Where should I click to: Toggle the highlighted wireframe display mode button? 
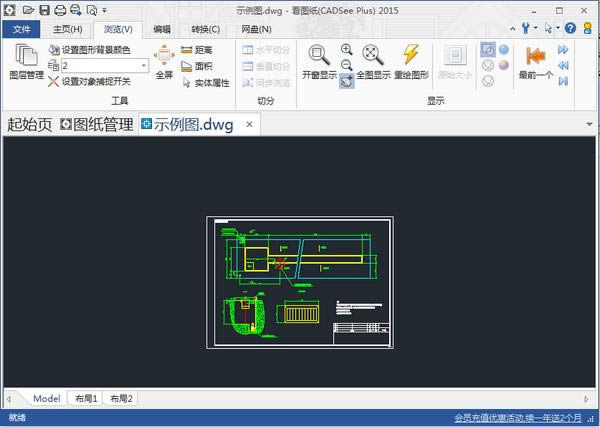pos(487,49)
